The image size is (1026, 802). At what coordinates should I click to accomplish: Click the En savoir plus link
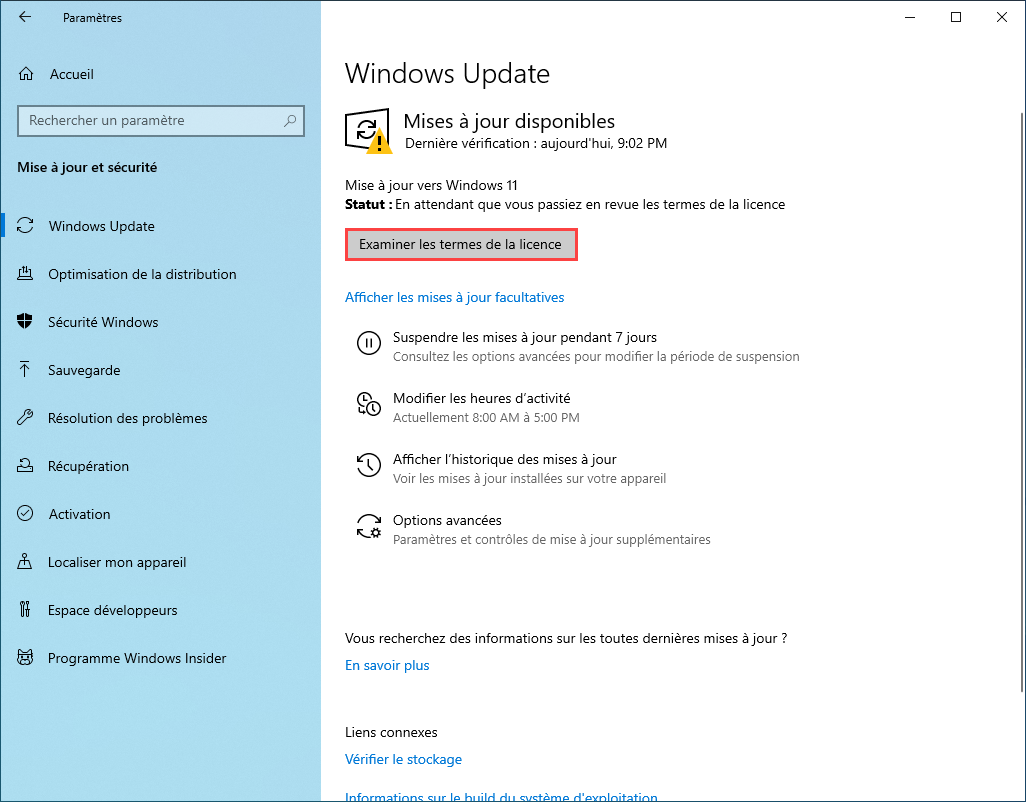pyautogui.click(x=387, y=665)
